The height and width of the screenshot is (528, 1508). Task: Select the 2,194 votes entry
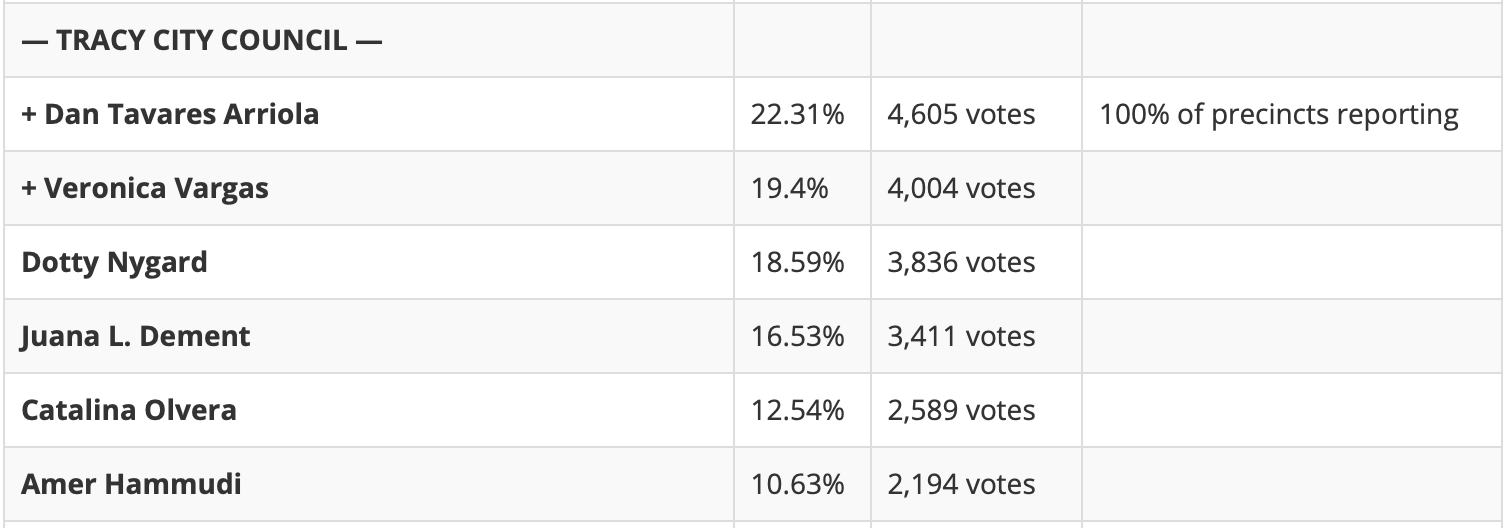coord(961,485)
